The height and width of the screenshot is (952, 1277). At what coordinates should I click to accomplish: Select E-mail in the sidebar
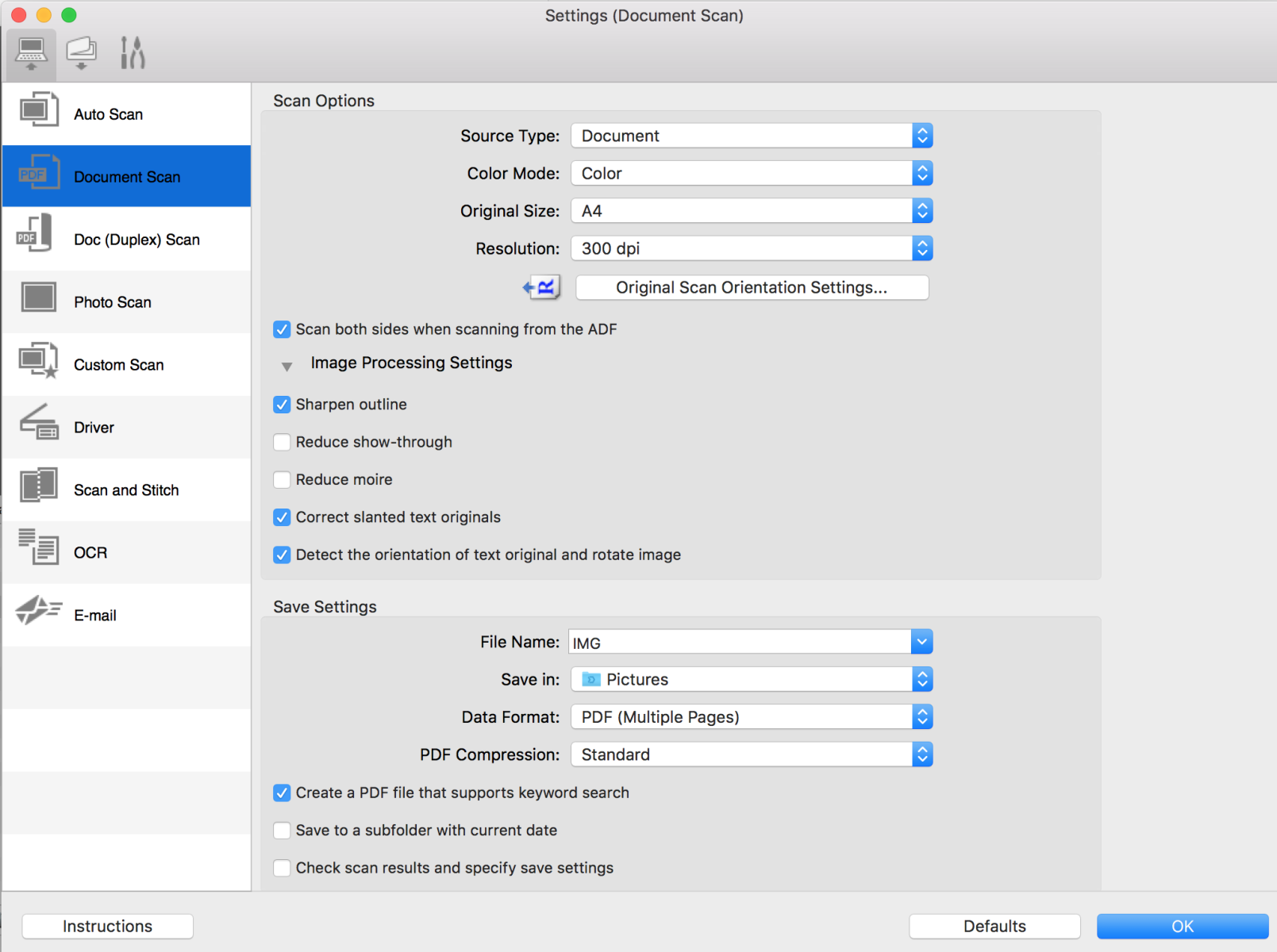pos(126,615)
